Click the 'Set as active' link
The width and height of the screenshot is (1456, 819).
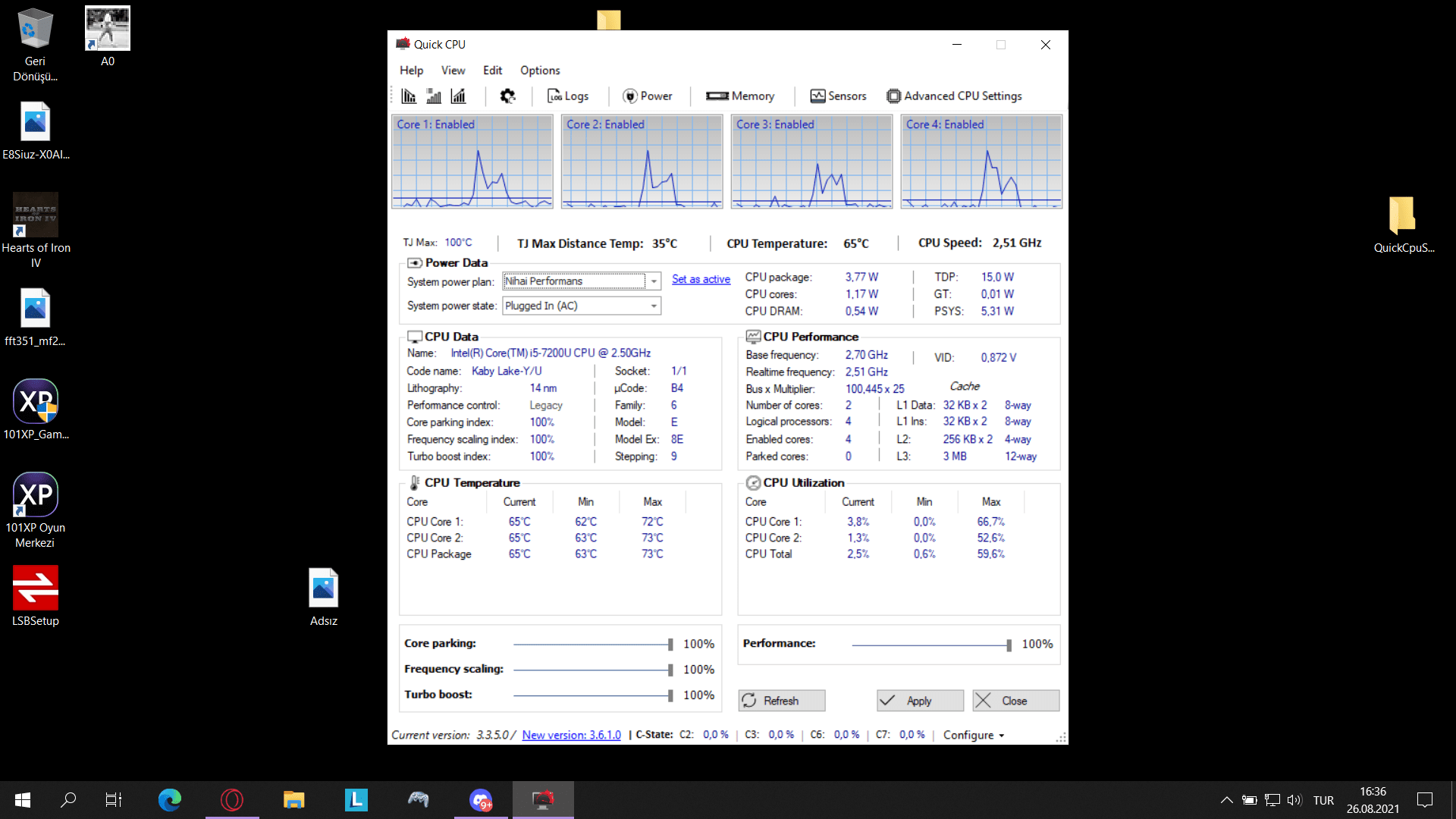[x=701, y=279]
